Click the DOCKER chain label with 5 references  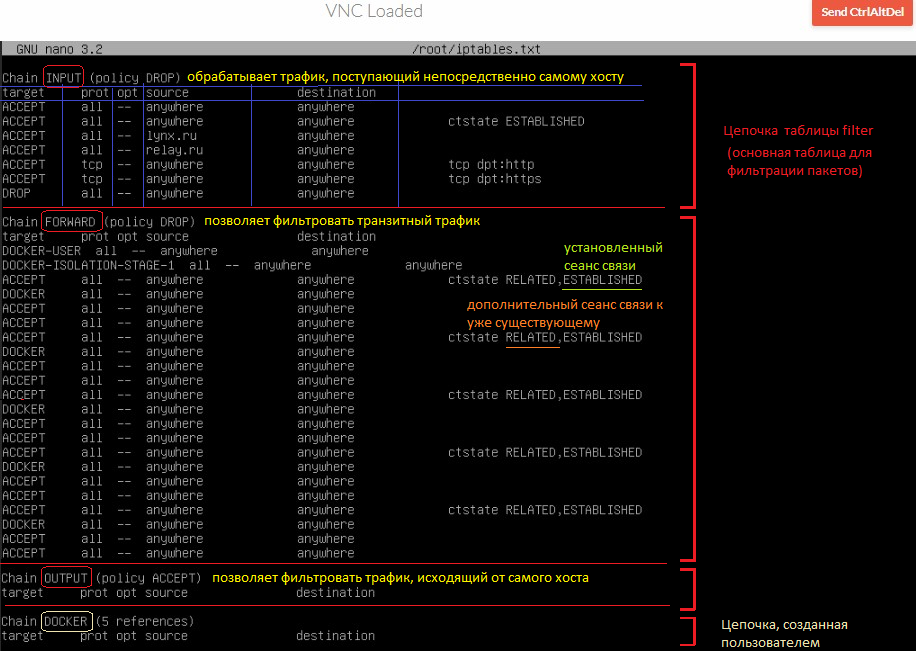66,621
